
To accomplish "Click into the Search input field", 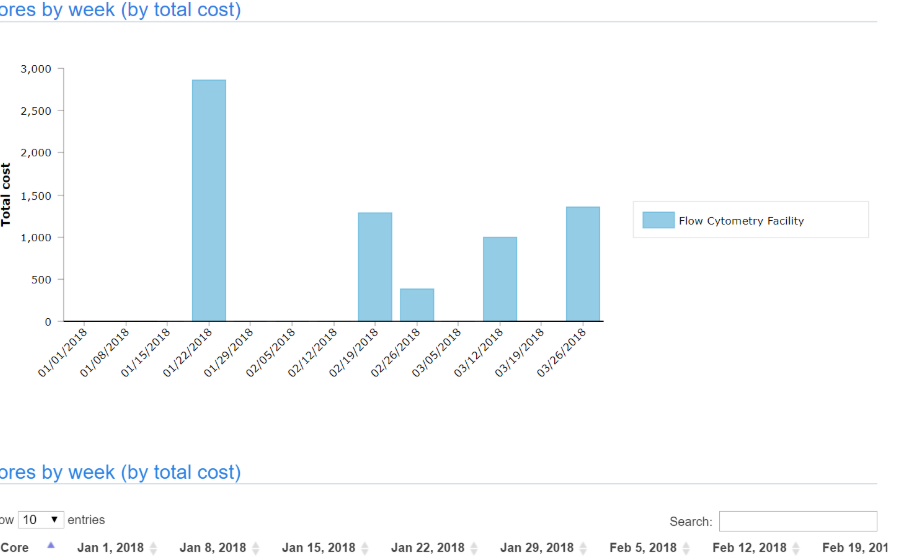I will (x=797, y=521).
